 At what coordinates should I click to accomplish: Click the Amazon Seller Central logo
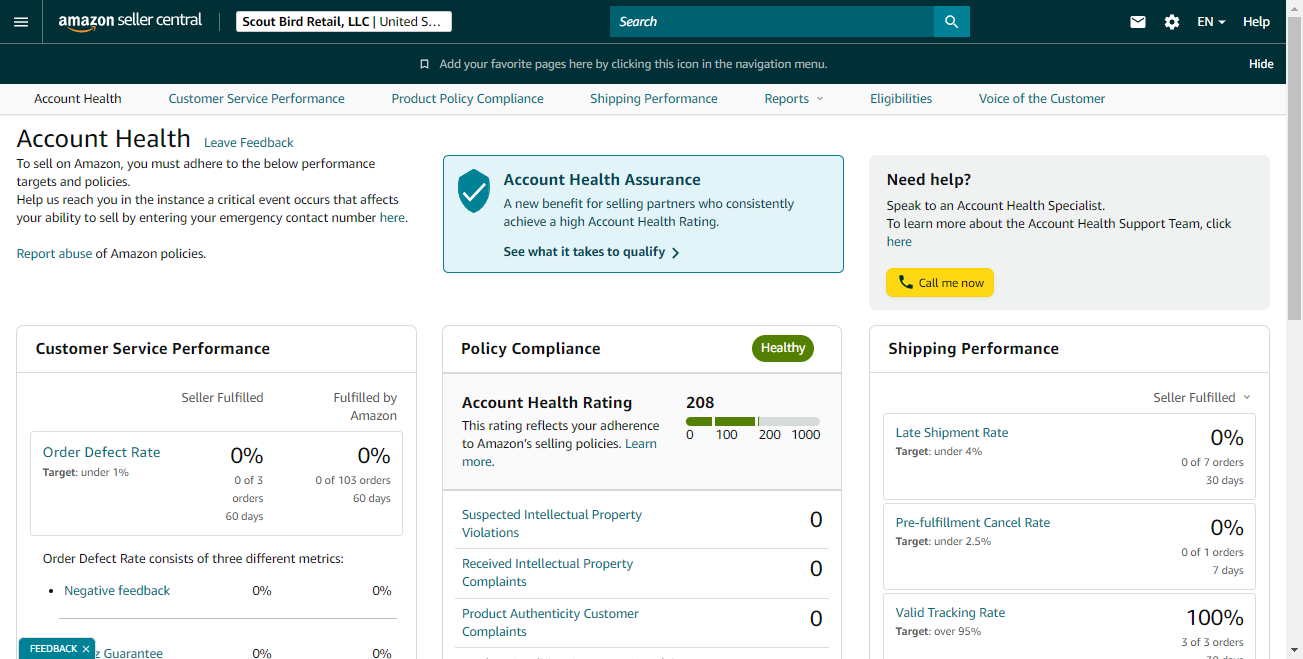[130, 21]
